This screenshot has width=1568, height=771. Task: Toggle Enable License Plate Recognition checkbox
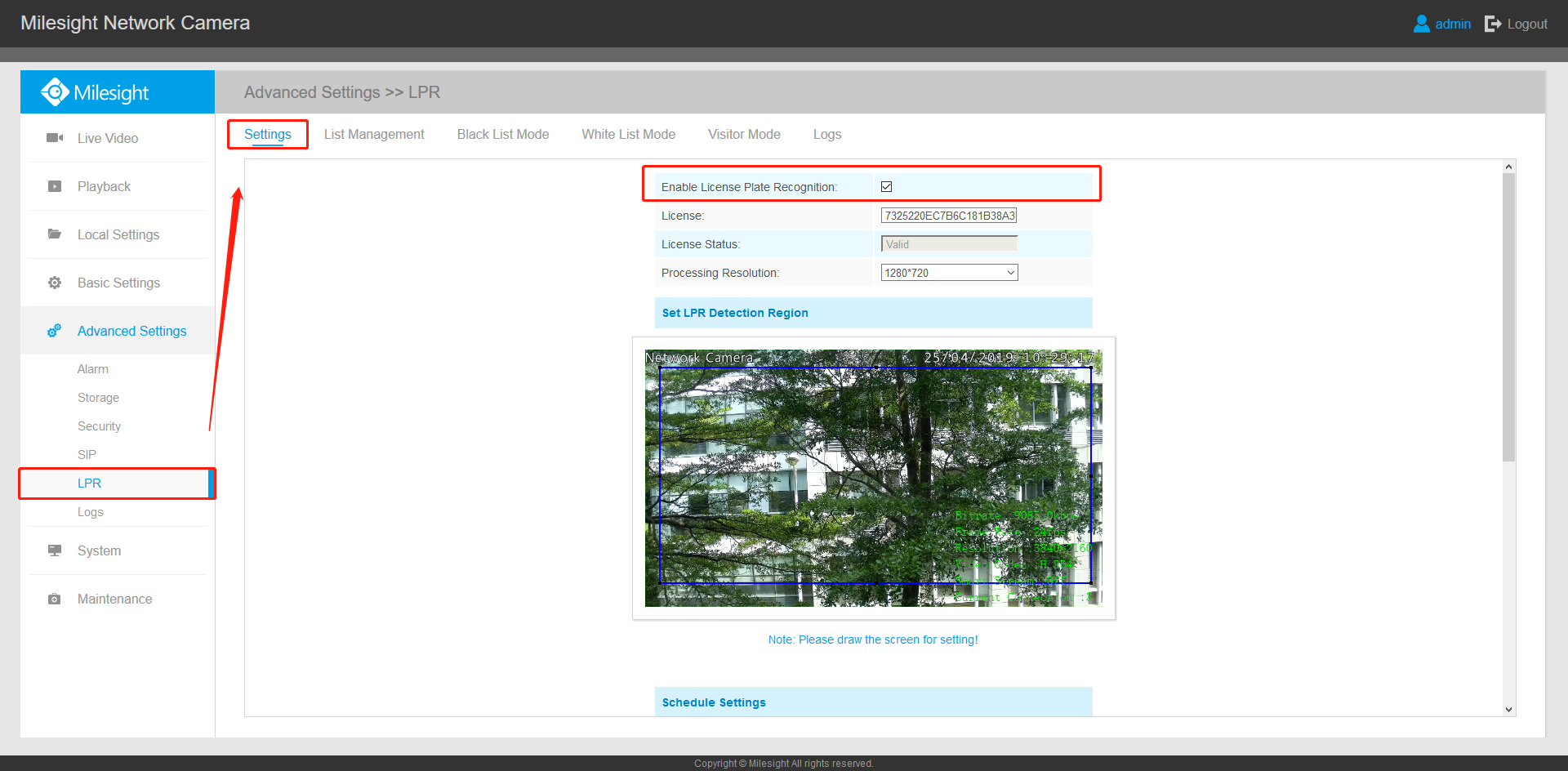pyautogui.click(x=886, y=186)
